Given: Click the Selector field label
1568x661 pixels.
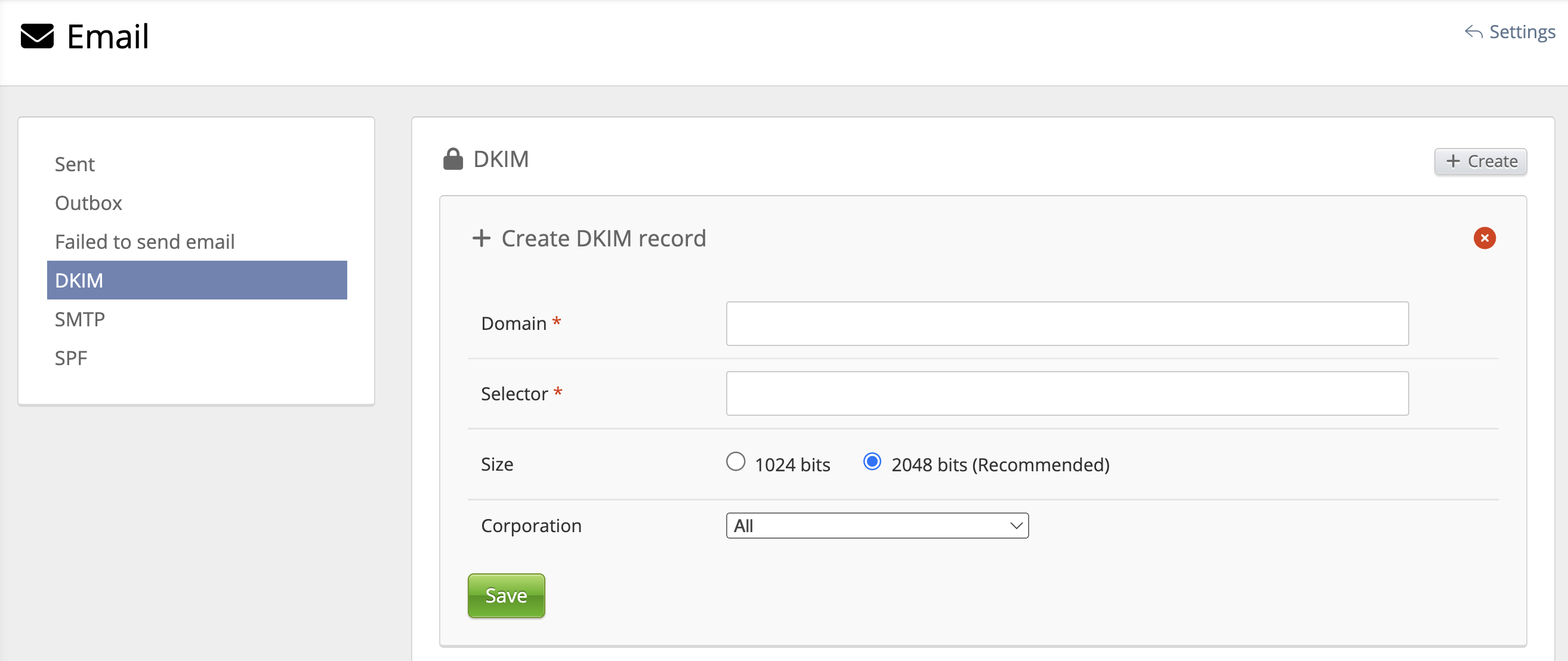Looking at the screenshot, I should tap(514, 394).
